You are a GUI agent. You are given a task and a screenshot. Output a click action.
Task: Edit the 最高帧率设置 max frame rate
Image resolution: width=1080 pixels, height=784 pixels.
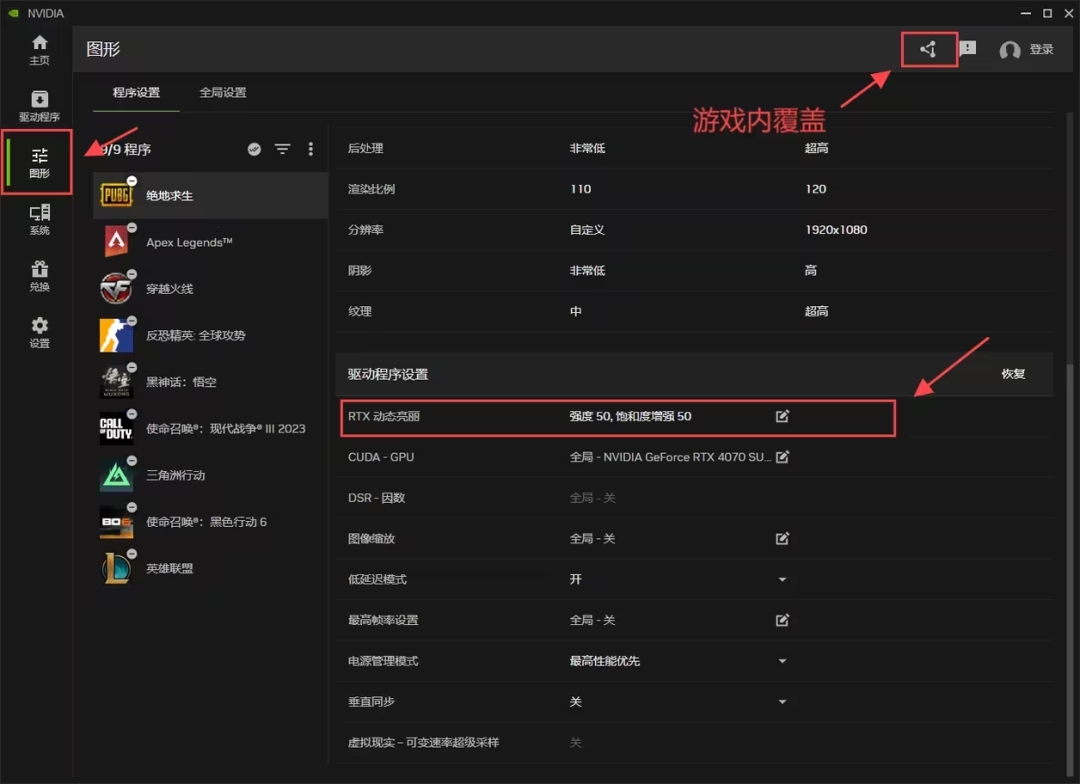click(782, 620)
